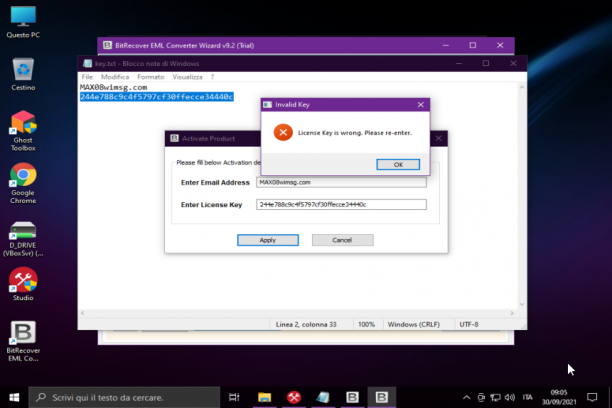This screenshot has height=408, width=612.
Task: Open Notepad ? help menu
Action: 212,77
